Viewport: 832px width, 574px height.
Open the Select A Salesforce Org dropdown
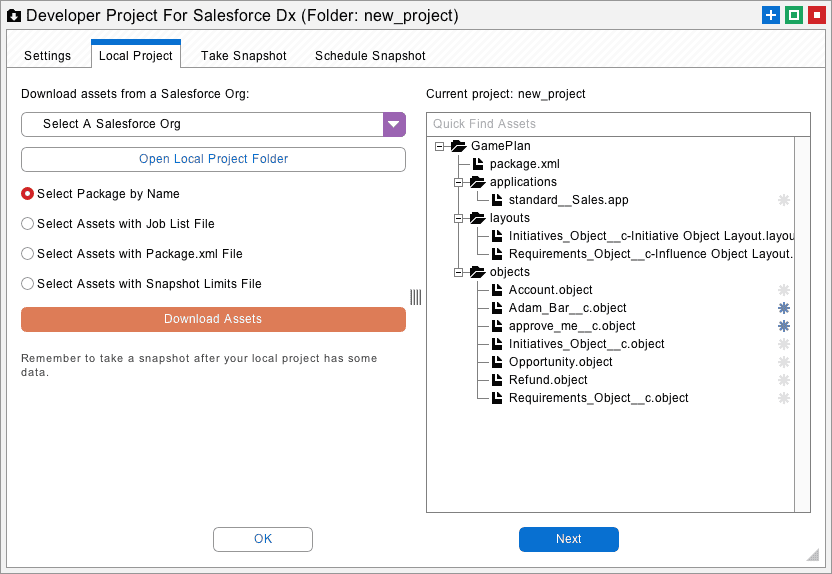click(394, 124)
